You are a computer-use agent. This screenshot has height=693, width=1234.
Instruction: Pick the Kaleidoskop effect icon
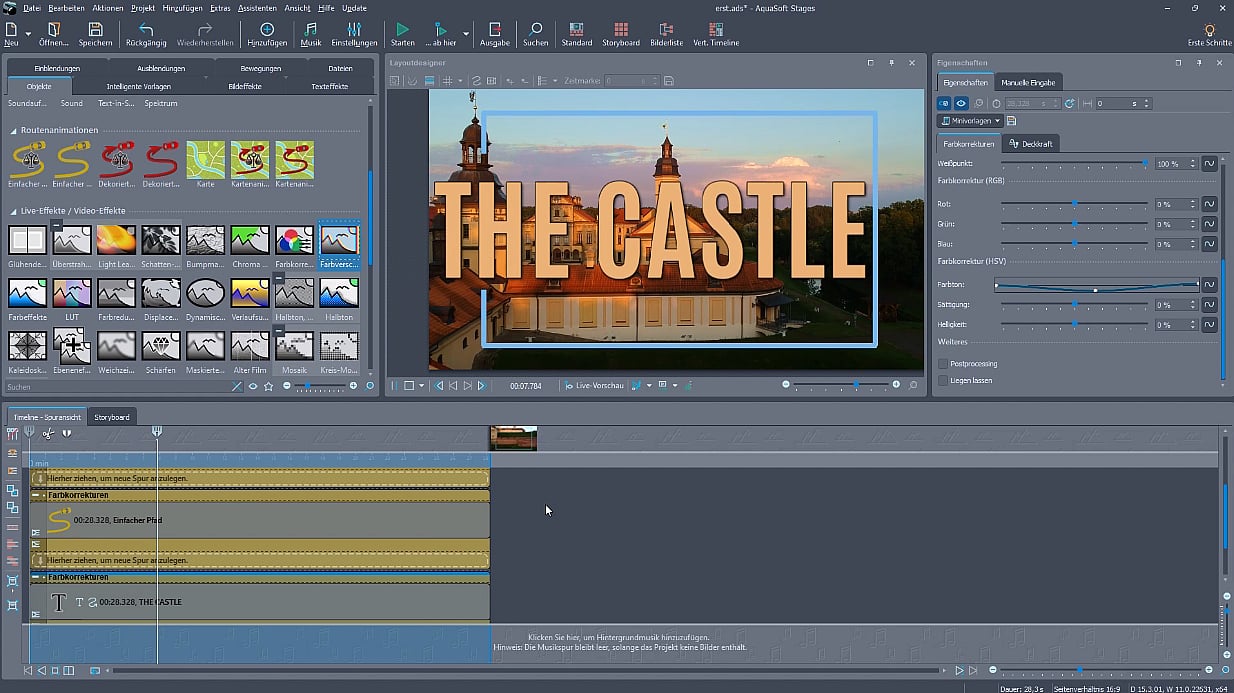(27, 346)
